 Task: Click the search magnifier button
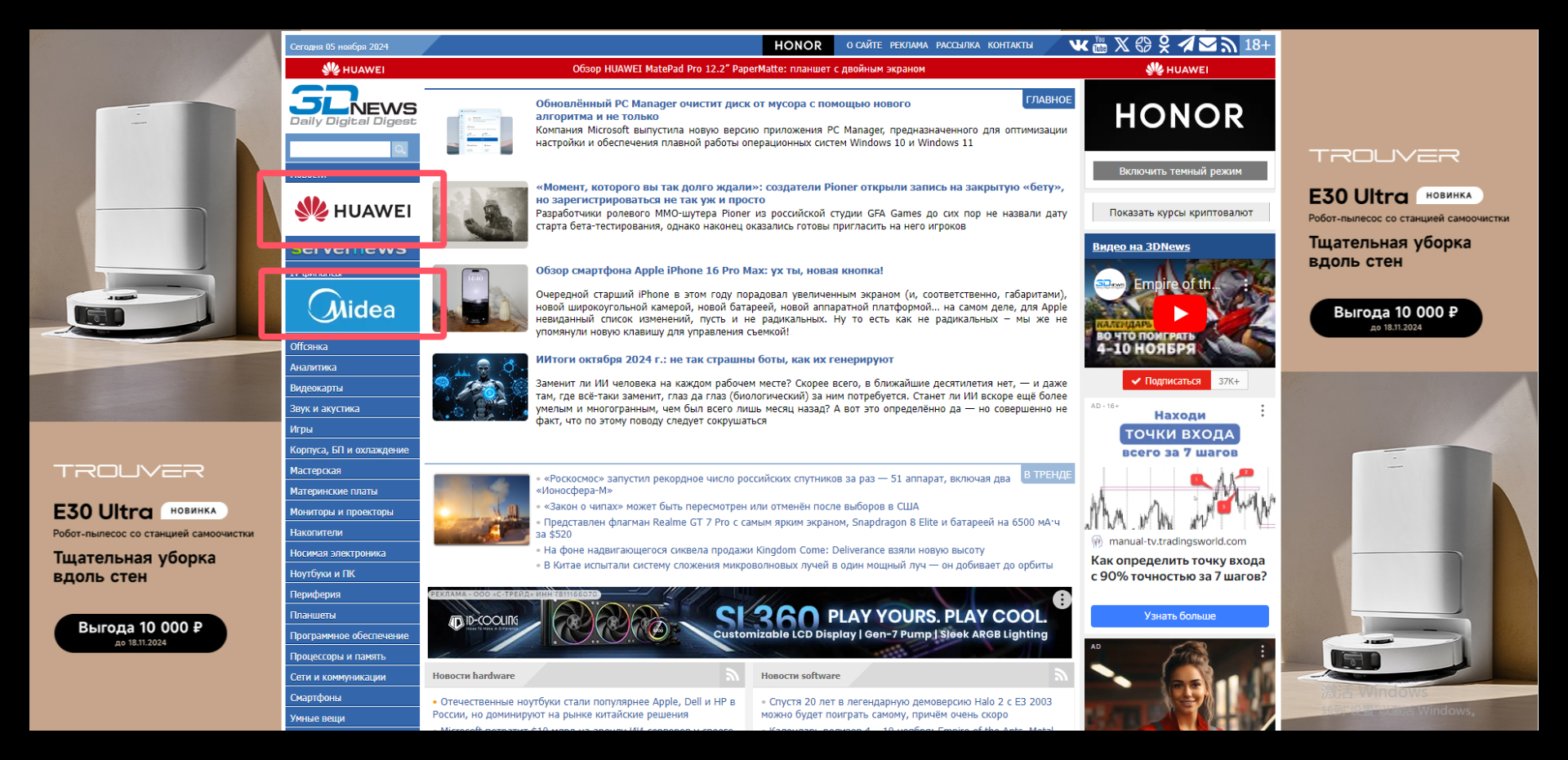tap(400, 149)
